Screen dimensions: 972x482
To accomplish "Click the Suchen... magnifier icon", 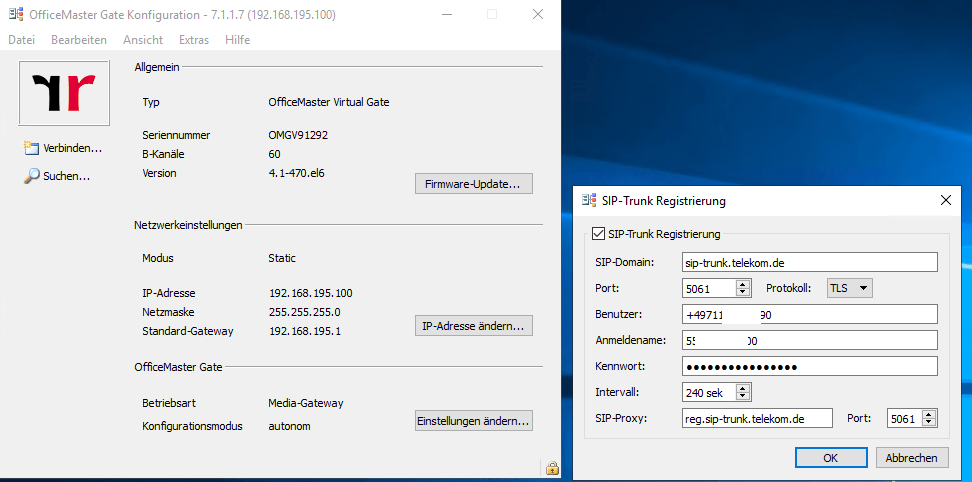I will click(31, 176).
